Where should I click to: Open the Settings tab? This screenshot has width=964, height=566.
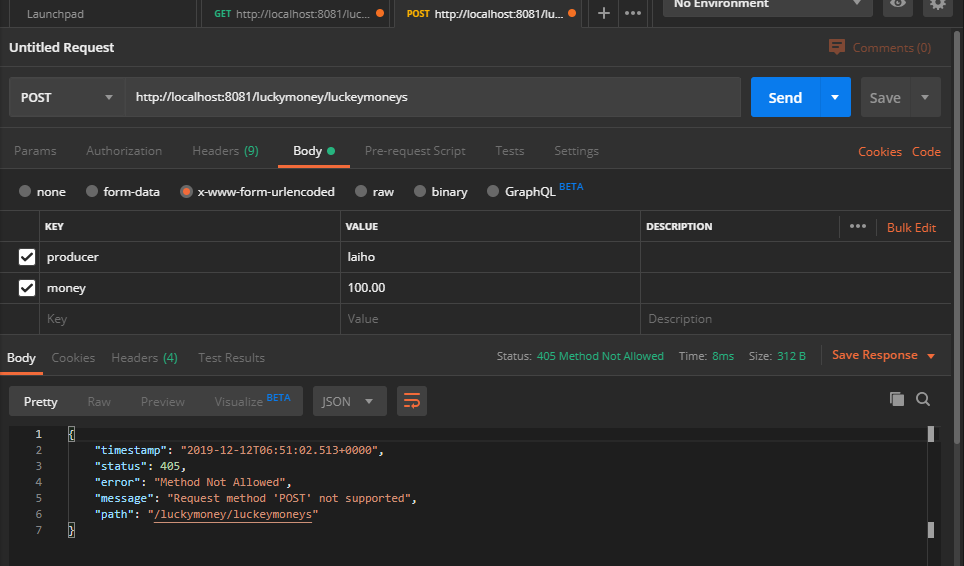[x=576, y=151]
